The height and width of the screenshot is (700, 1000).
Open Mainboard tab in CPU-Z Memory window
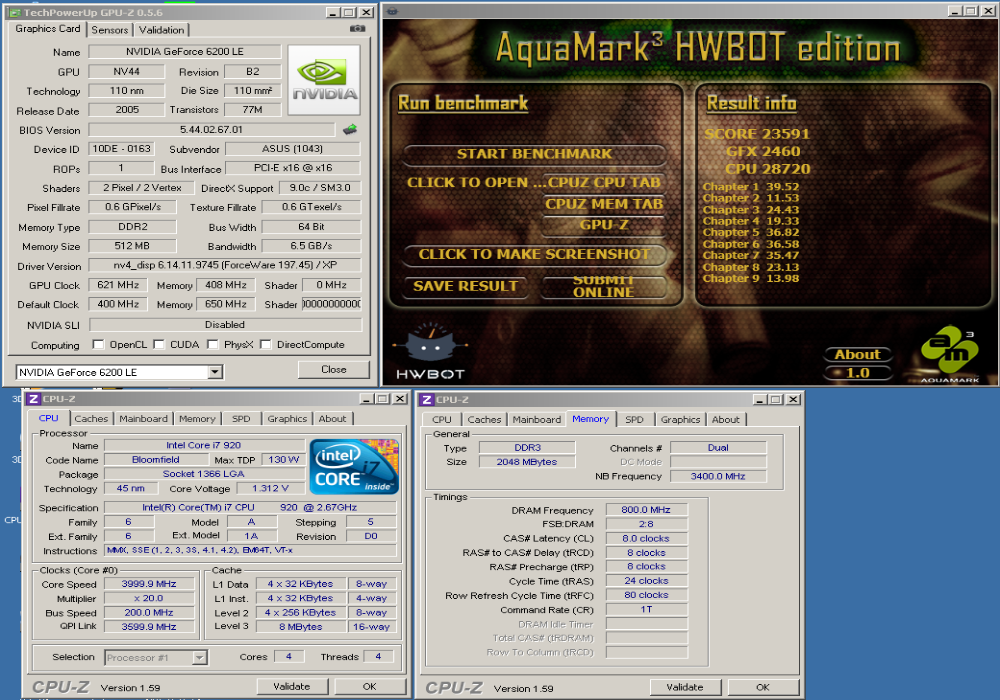536,419
